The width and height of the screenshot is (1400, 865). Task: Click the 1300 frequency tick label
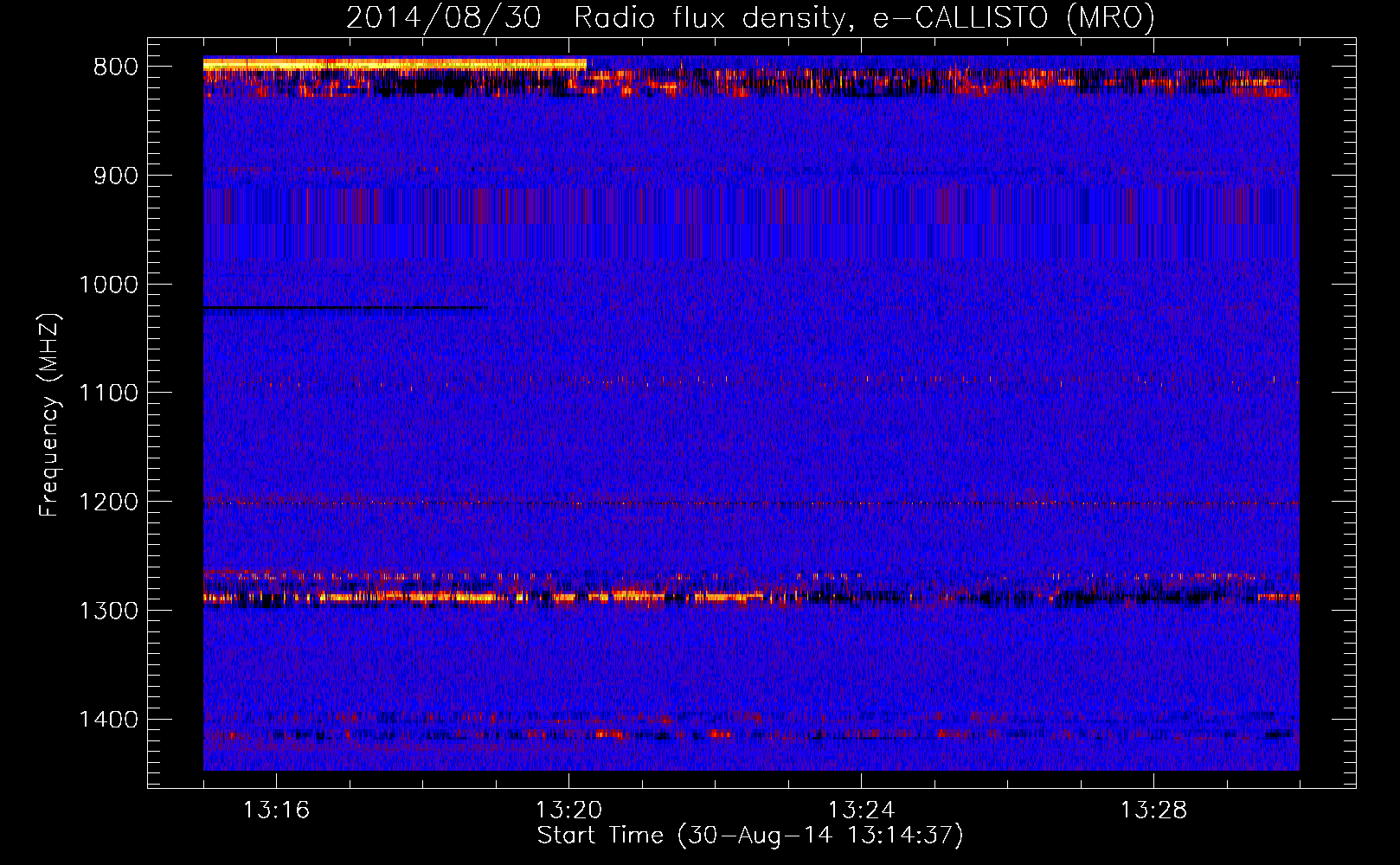(108, 611)
